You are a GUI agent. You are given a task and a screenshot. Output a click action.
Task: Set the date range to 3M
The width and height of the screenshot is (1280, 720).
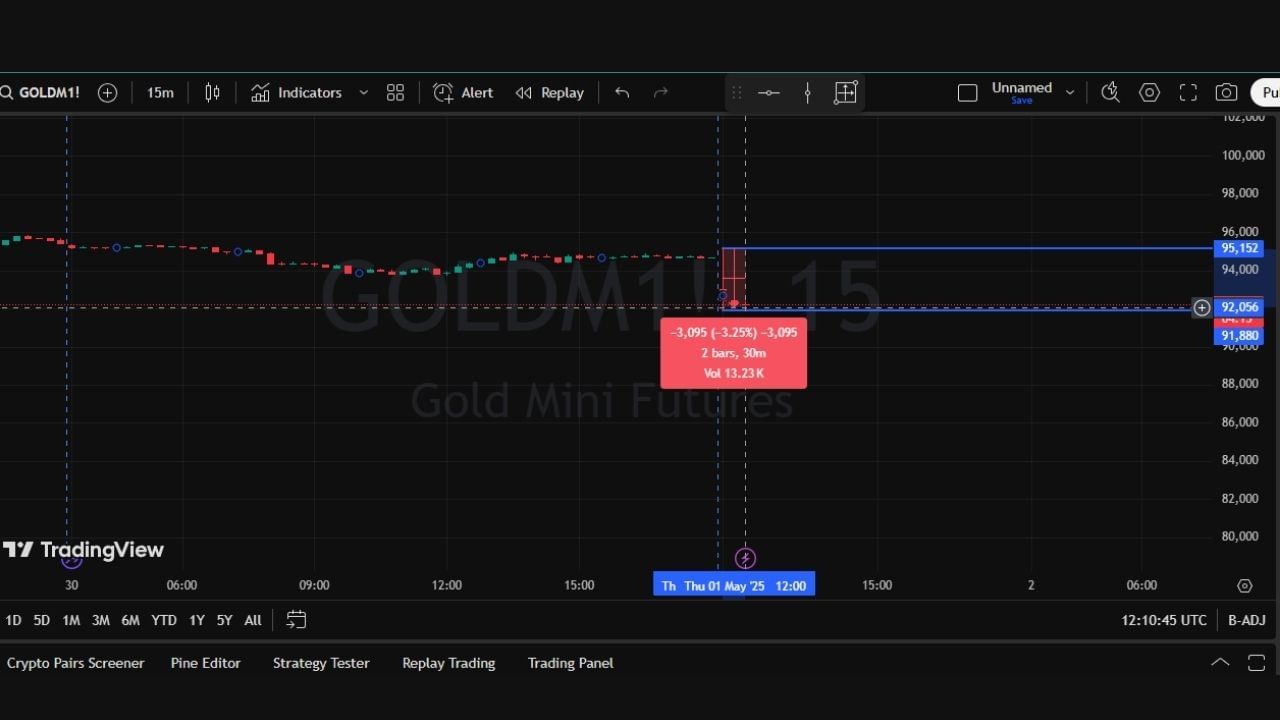101,620
